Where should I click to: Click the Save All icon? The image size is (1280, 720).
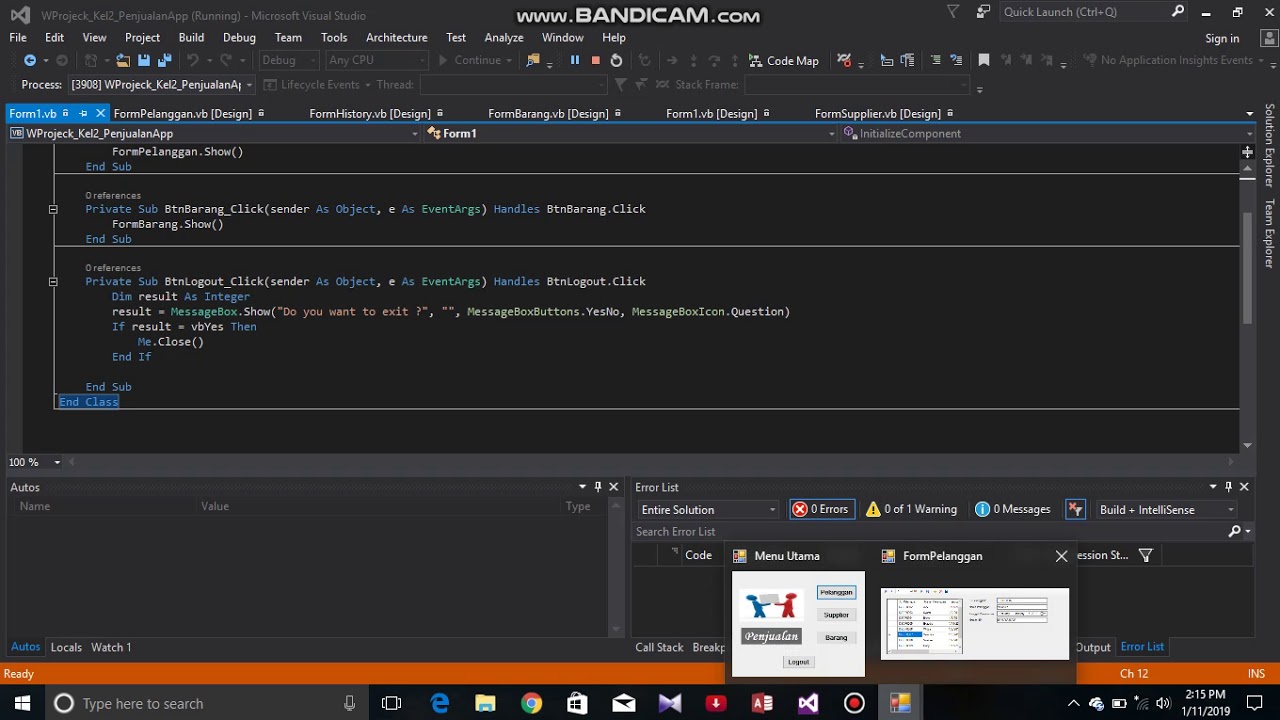[x=164, y=60]
